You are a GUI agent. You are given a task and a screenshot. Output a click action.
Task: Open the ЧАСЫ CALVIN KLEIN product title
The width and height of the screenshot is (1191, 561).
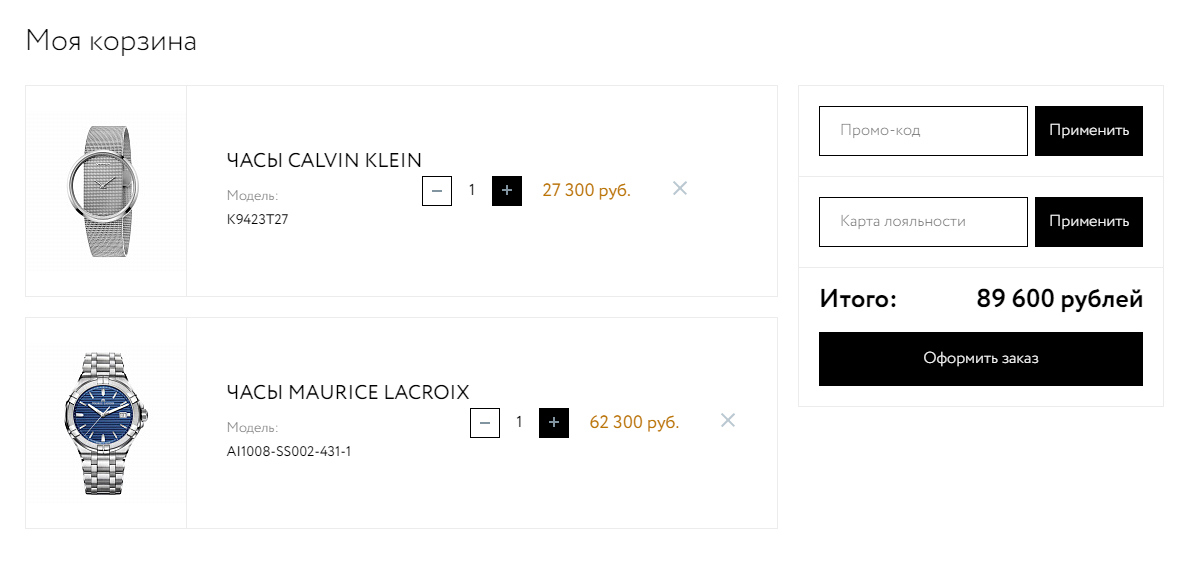coord(324,160)
